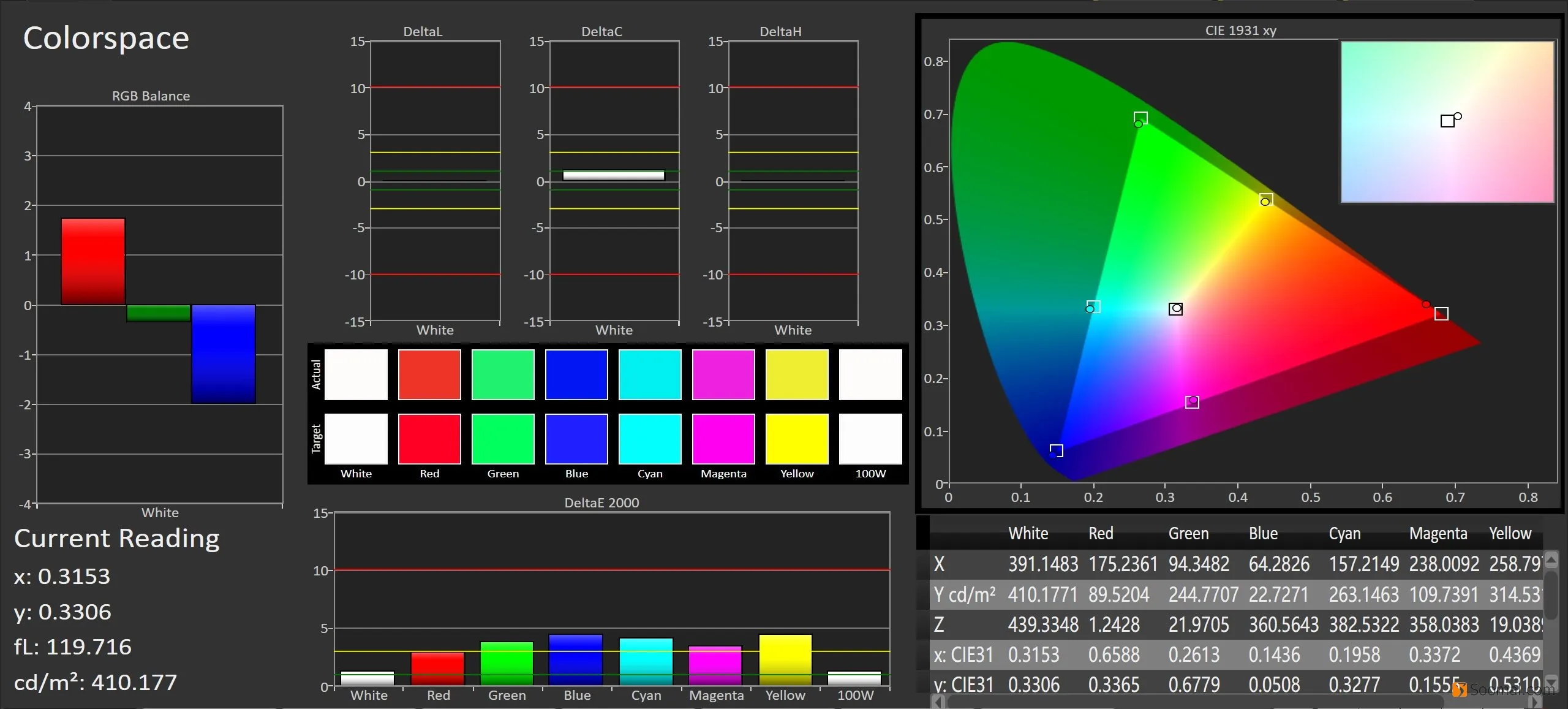Click the white point inset zoom thumbnail

pyautogui.click(x=1447, y=122)
